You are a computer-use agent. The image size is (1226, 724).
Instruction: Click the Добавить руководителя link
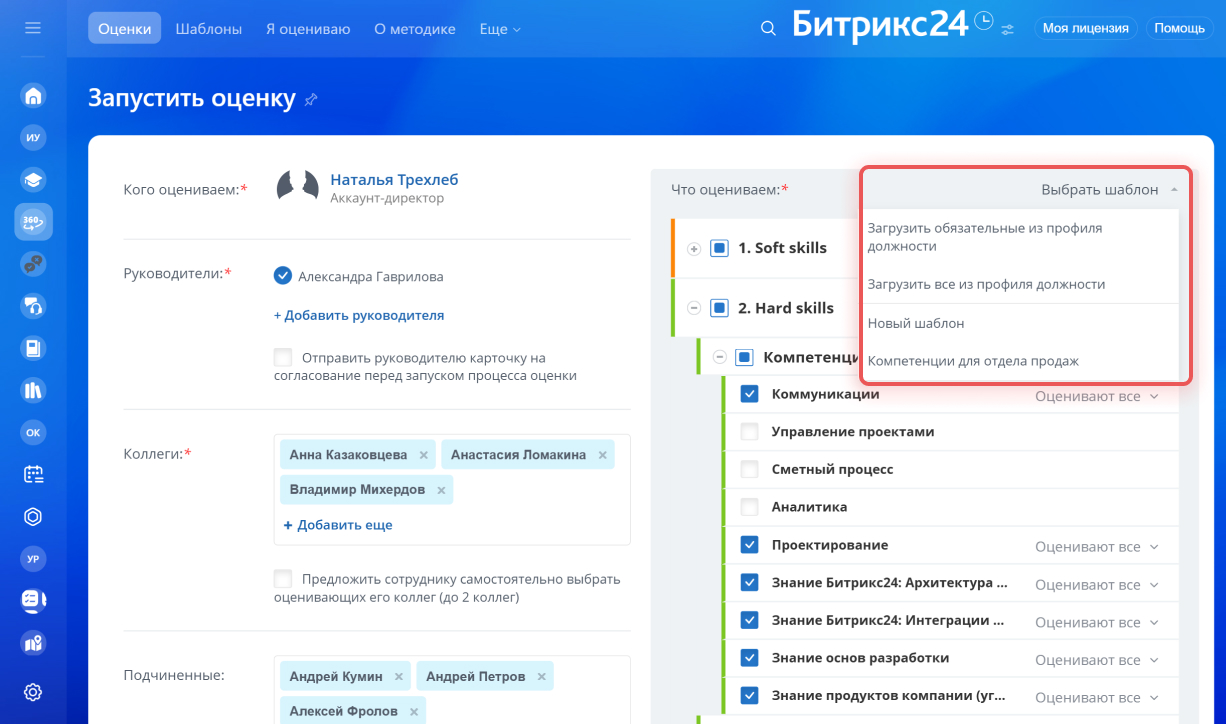click(x=359, y=315)
